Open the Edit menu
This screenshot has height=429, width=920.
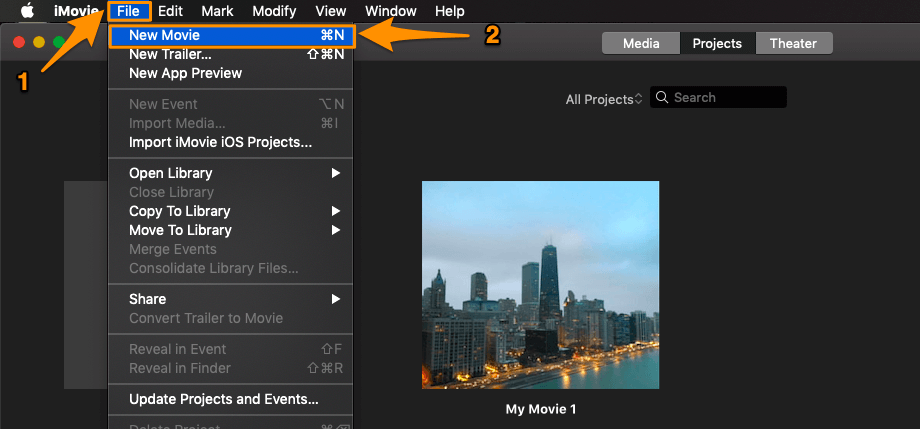click(170, 11)
